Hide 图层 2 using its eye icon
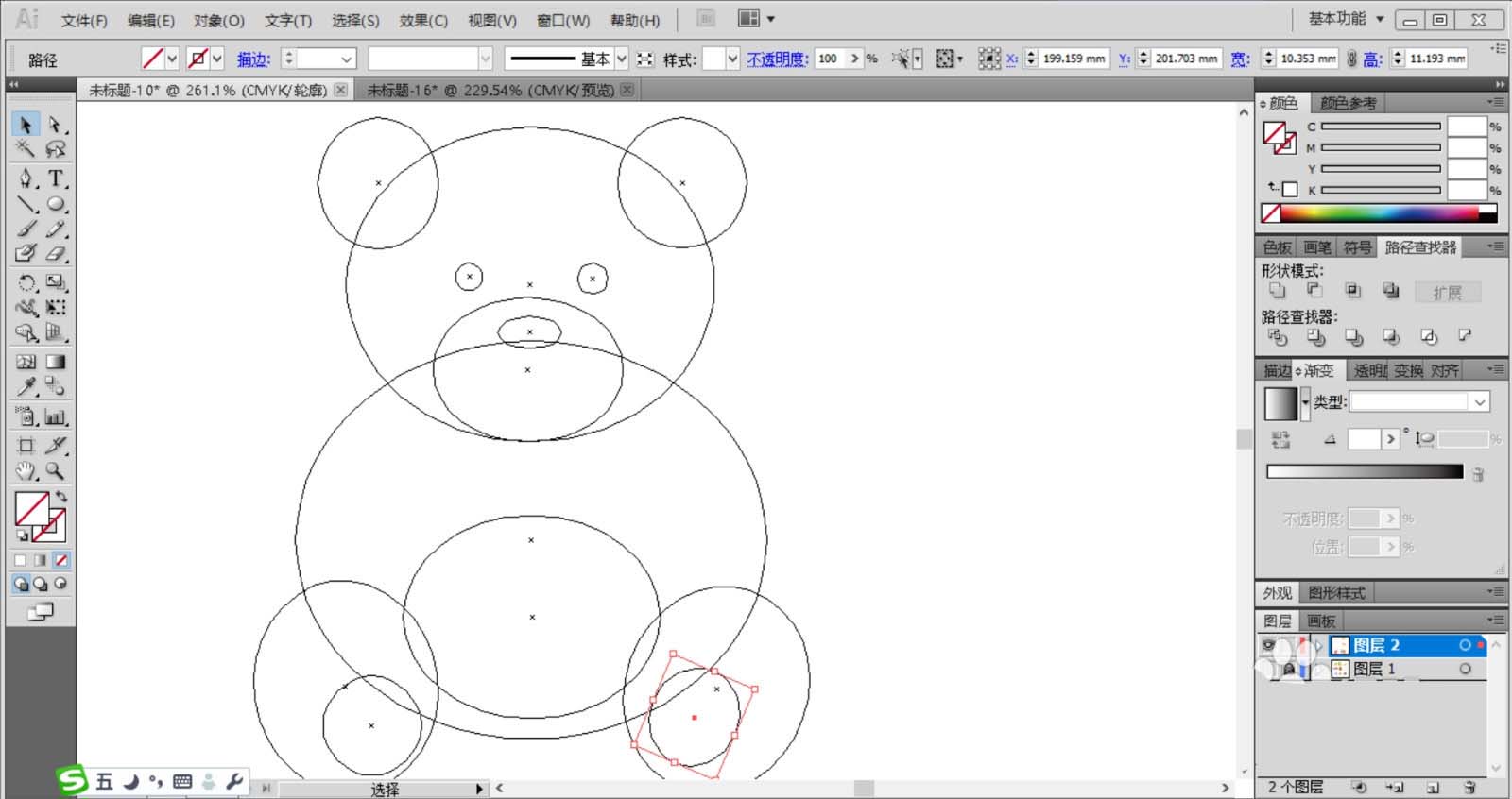 coord(1269,645)
